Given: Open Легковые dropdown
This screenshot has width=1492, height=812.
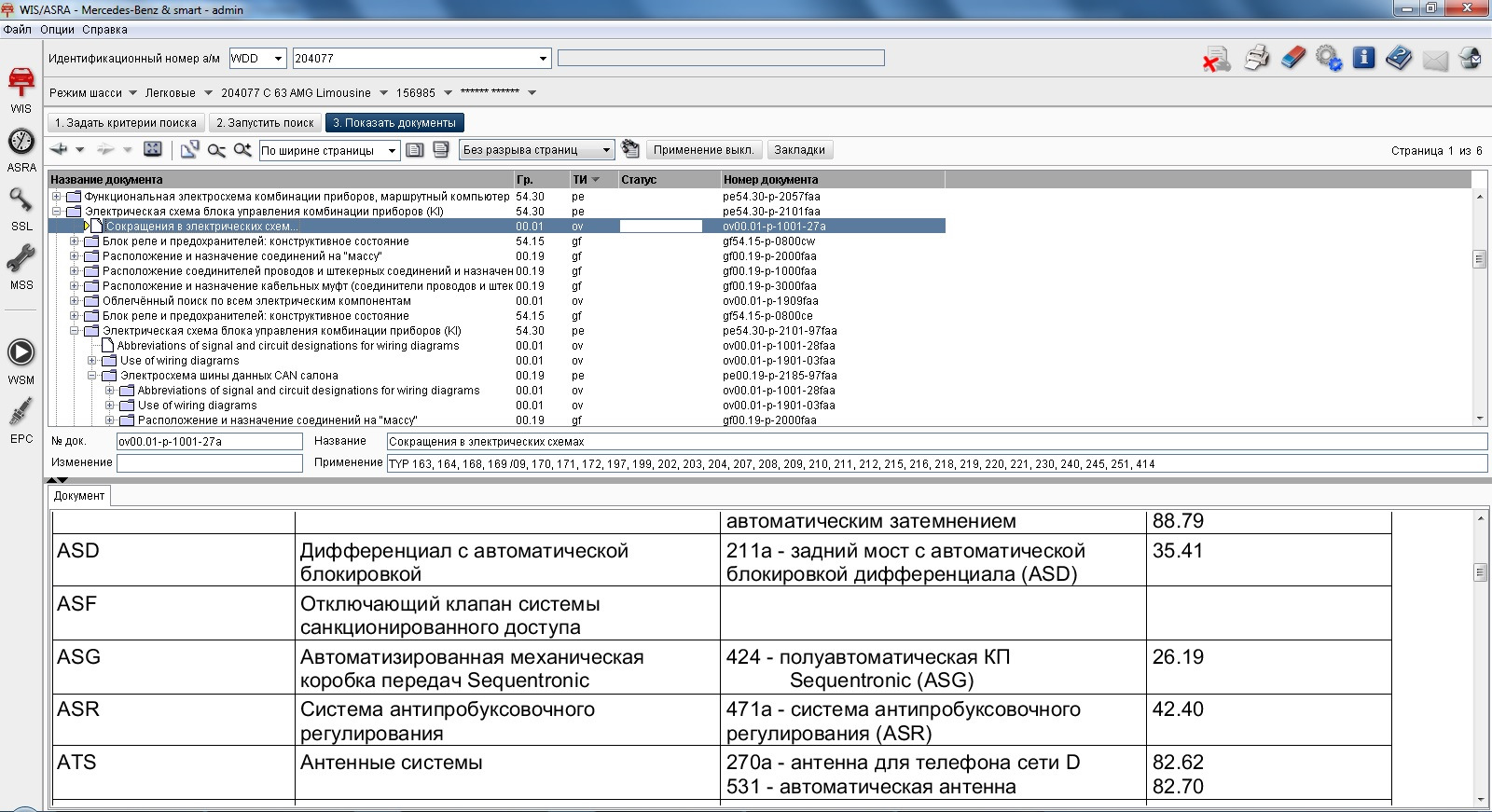Looking at the screenshot, I should click(x=206, y=93).
